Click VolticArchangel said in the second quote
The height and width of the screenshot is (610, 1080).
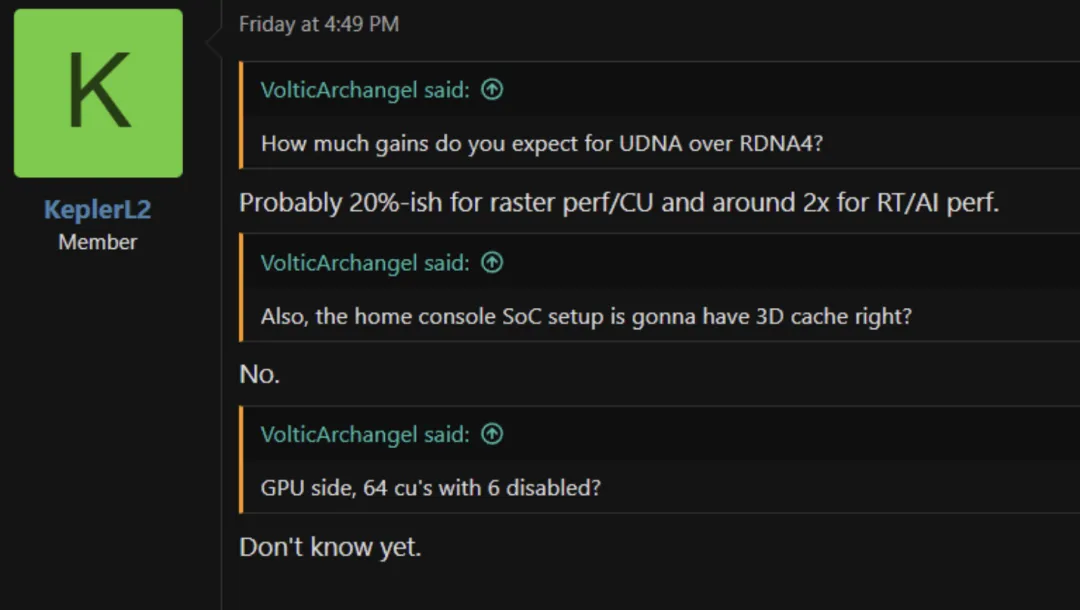click(x=364, y=262)
